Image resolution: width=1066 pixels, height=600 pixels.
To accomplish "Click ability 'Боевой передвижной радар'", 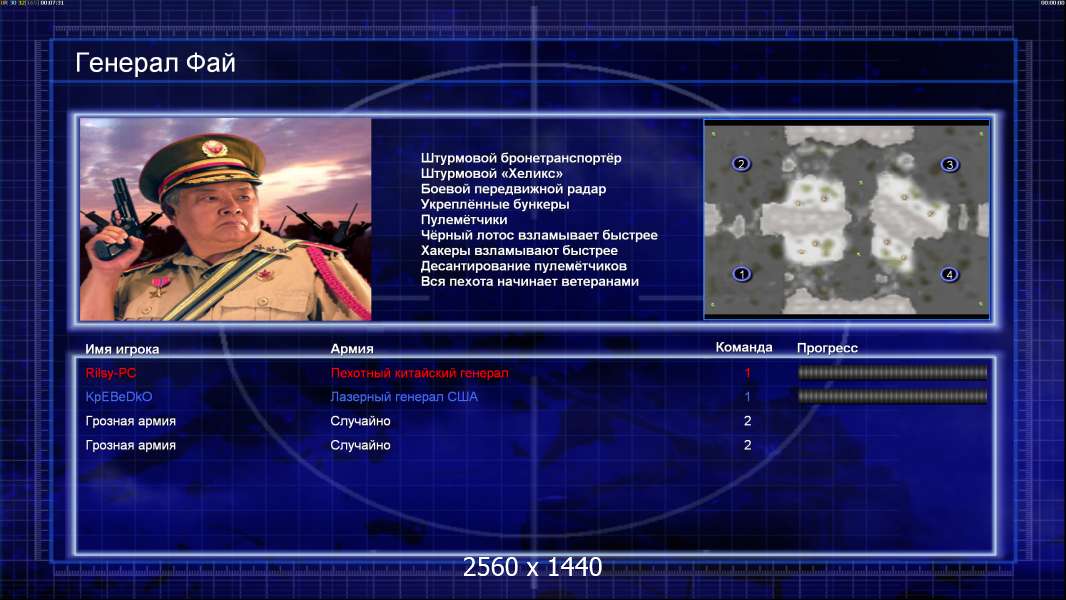I will pos(513,189).
